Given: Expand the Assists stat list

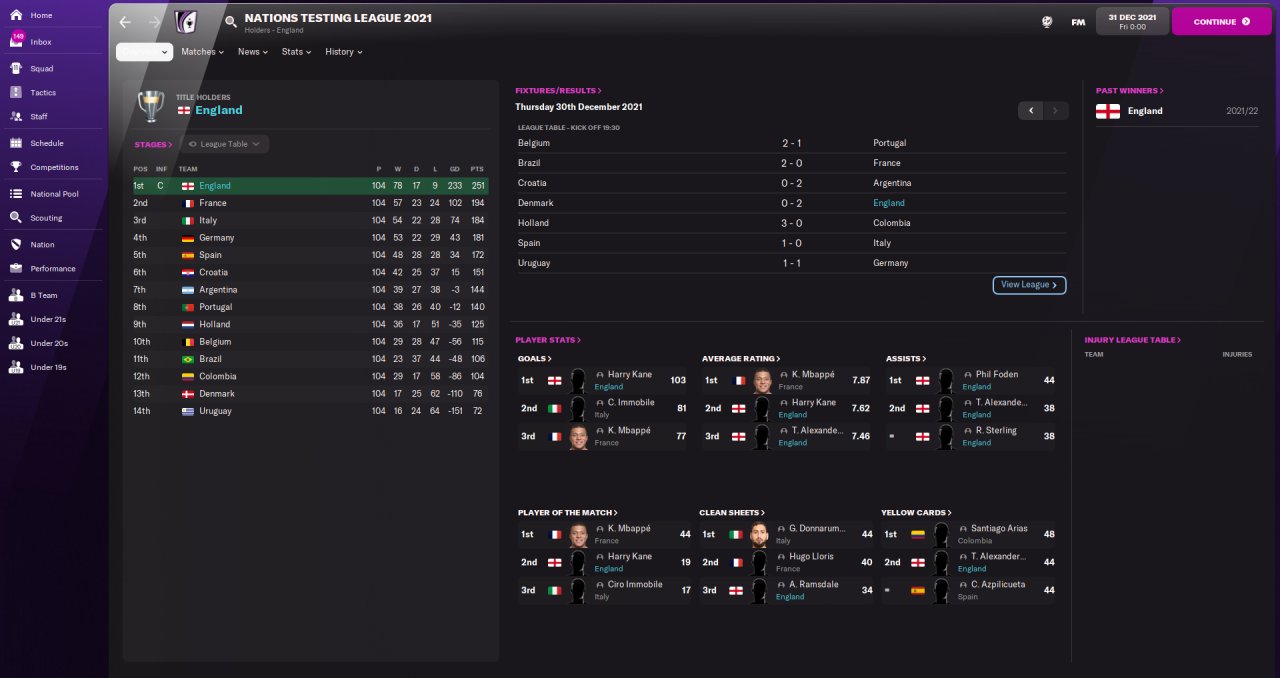Looking at the screenshot, I should point(906,358).
